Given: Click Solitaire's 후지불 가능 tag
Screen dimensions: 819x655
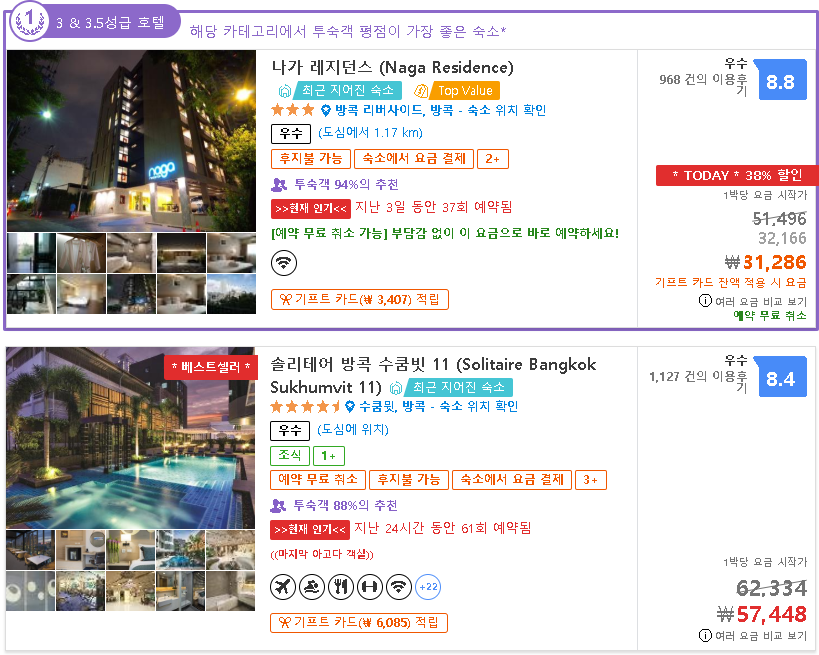Looking at the screenshot, I should [409, 479].
